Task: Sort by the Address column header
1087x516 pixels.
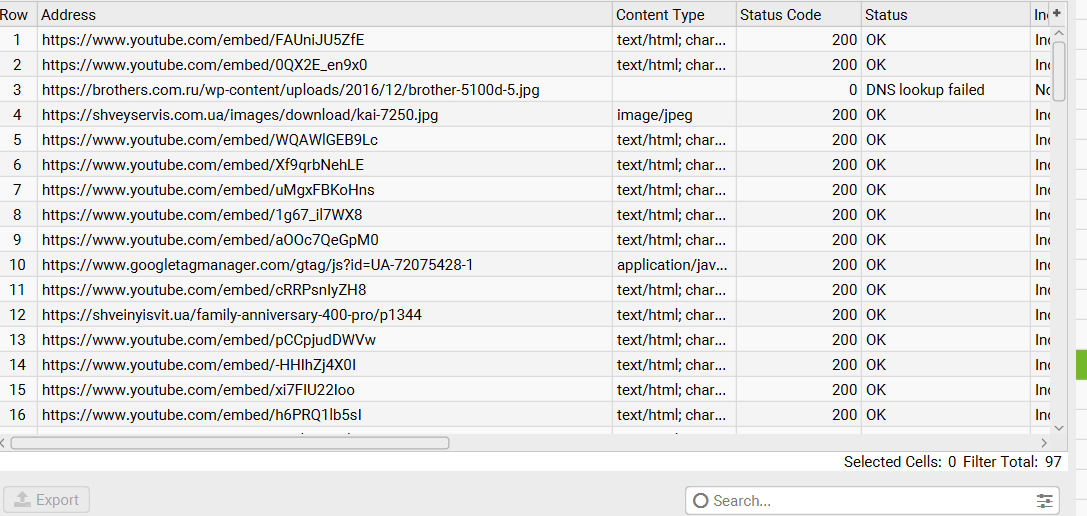Action: [320, 14]
